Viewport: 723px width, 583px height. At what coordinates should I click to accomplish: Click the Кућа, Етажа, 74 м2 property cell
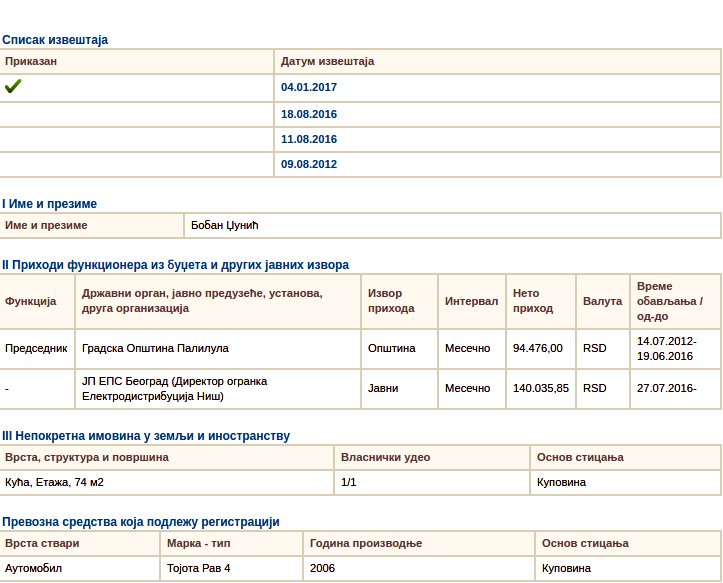coord(52,482)
